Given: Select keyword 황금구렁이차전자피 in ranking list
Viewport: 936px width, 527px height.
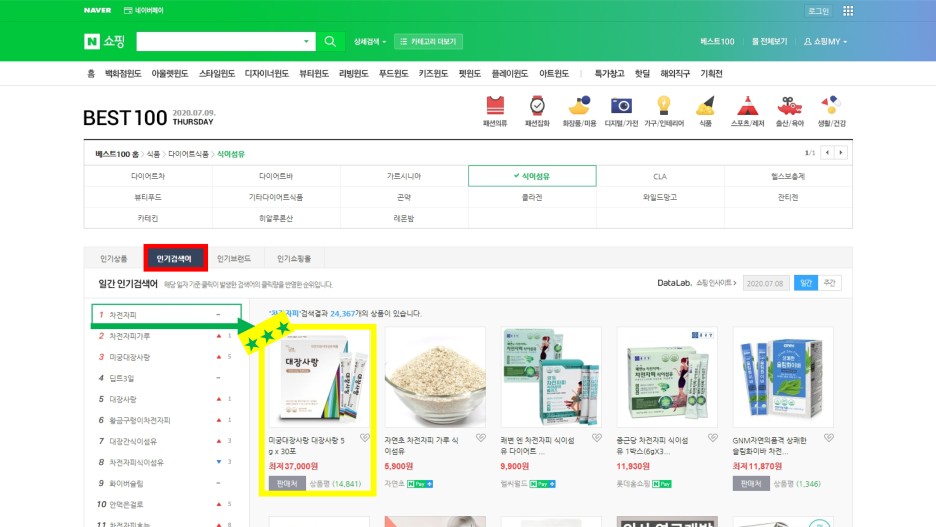Looking at the screenshot, I should (140, 420).
